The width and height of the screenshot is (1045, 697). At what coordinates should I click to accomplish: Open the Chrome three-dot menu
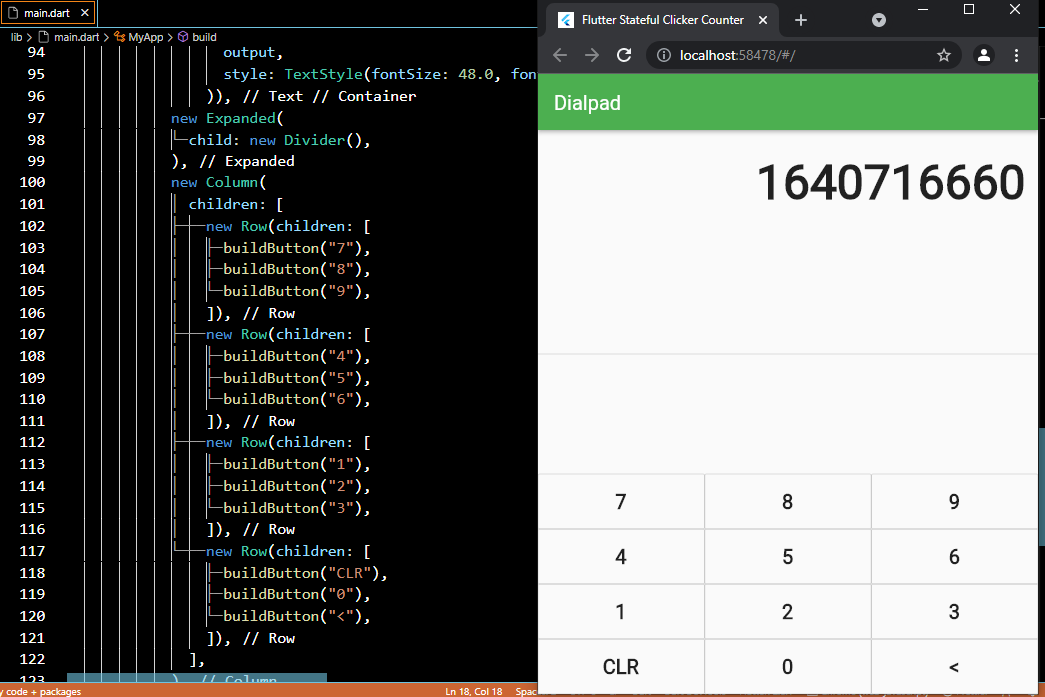point(1017,56)
